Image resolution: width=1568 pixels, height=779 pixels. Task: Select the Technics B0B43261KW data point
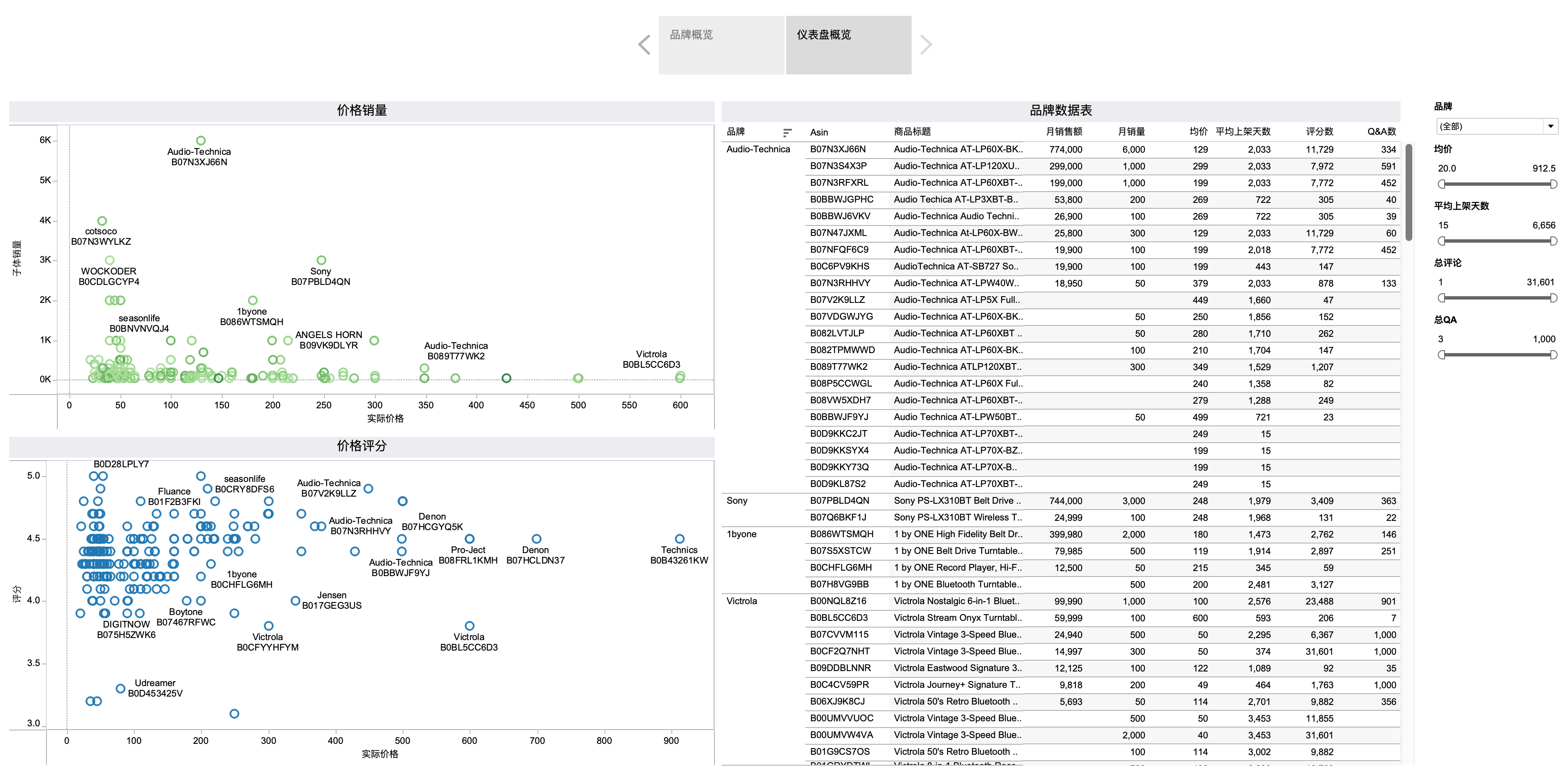tap(680, 539)
